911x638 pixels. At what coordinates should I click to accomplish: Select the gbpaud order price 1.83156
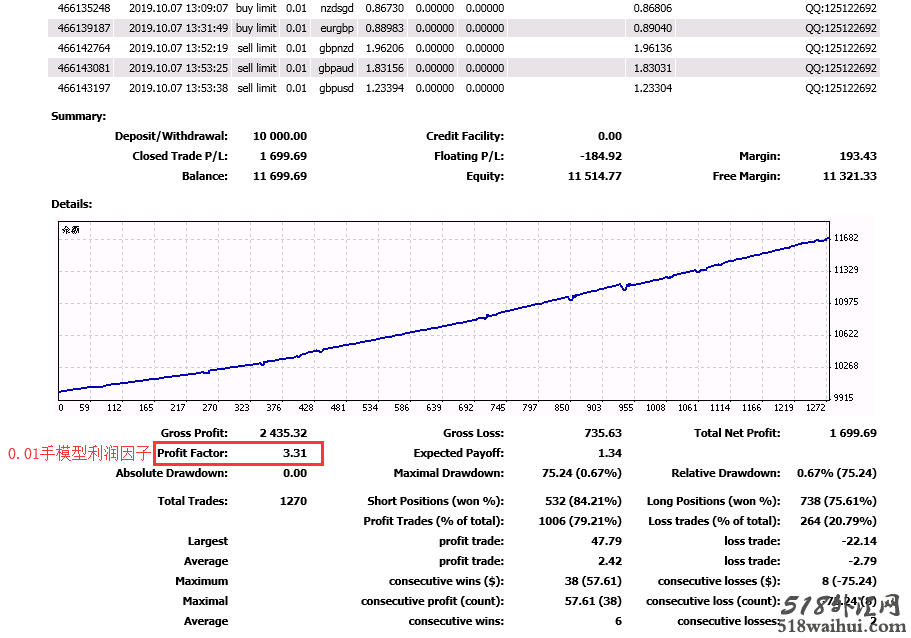(x=385, y=68)
